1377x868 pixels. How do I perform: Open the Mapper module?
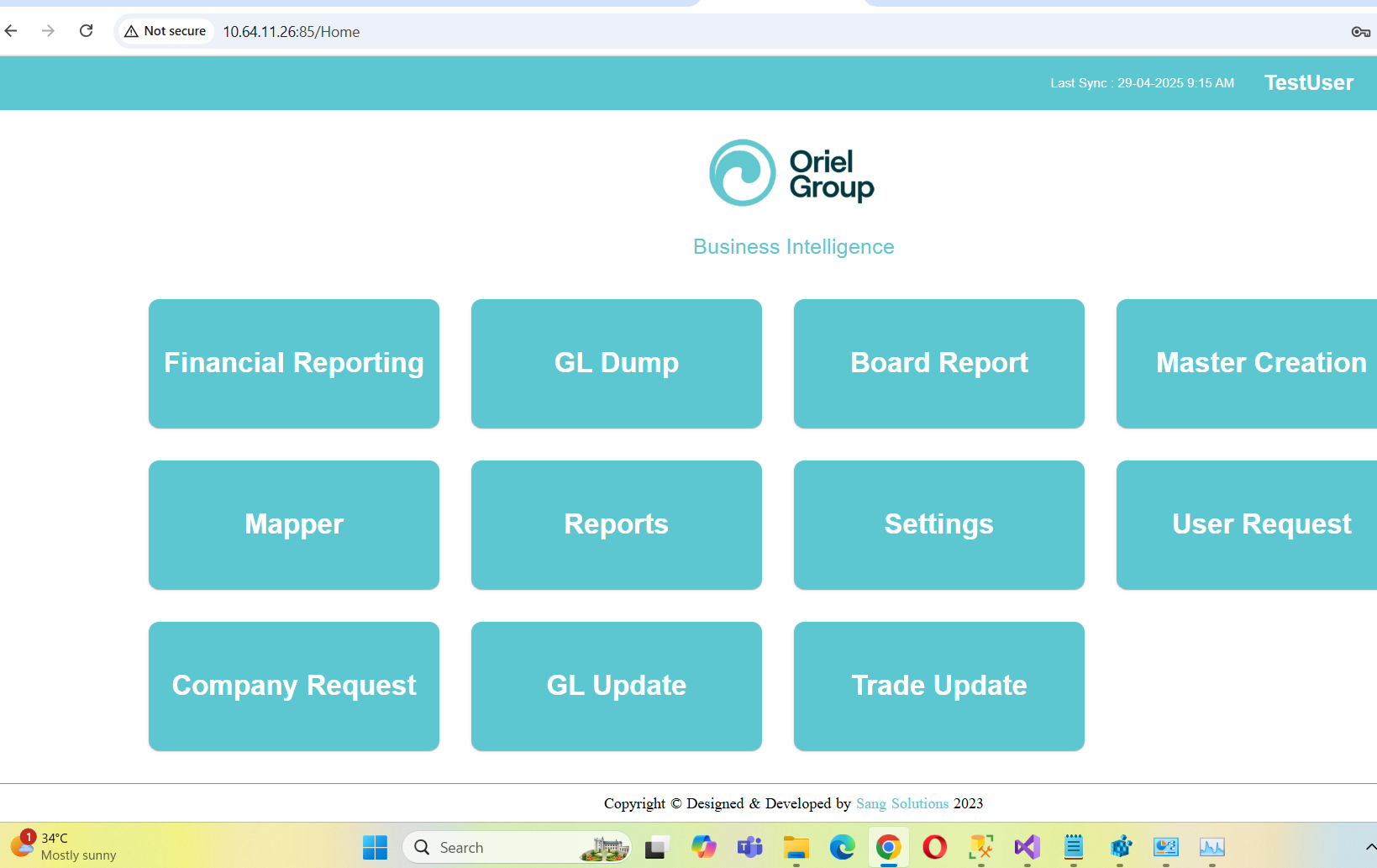[x=294, y=525]
